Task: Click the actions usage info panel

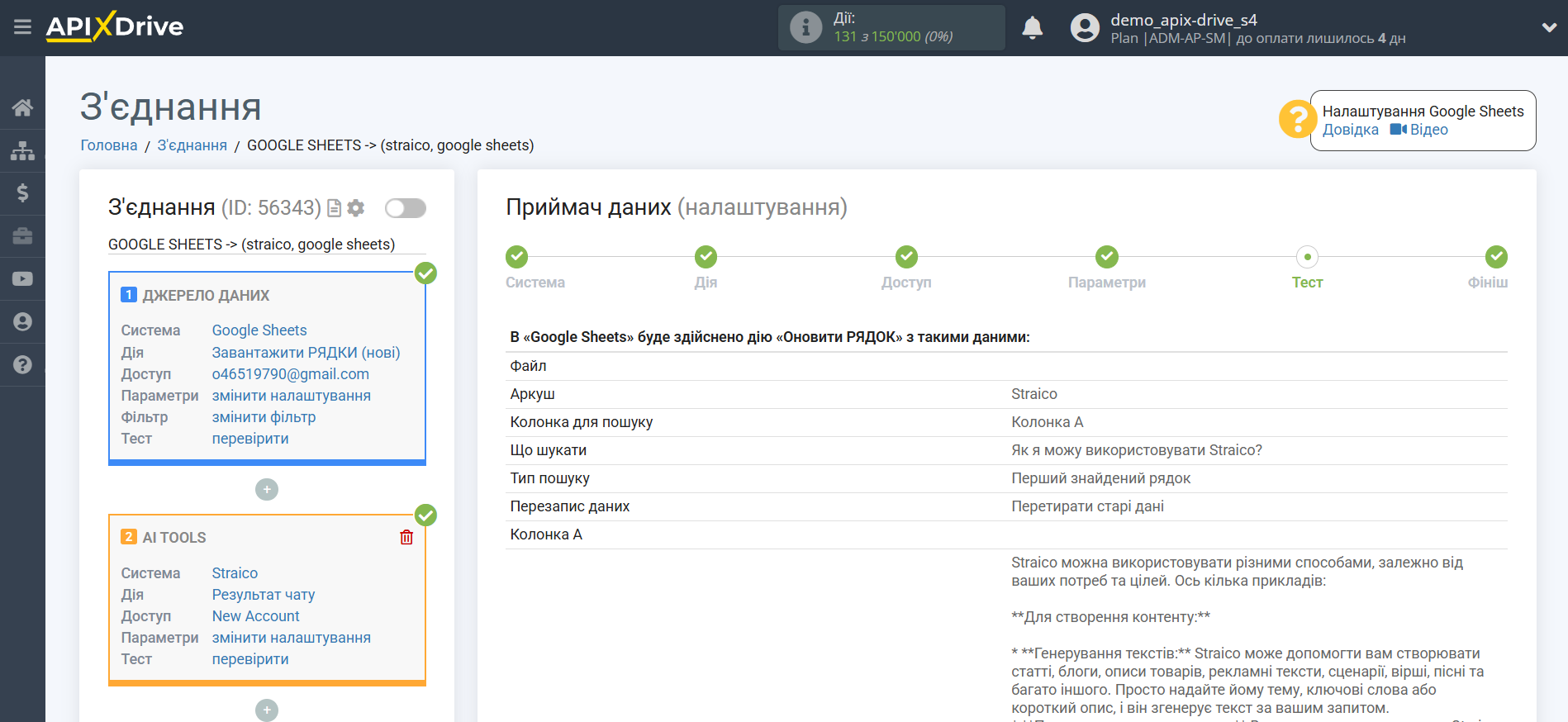Action: pyautogui.click(x=891, y=28)
